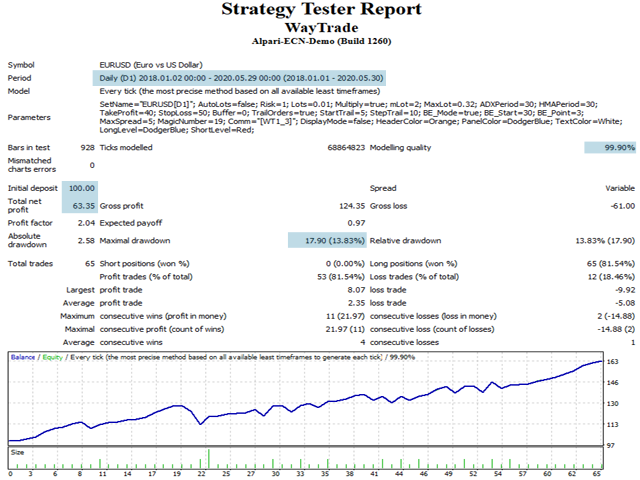Click the highlighted Modelling quality 99.90%

pos(610,148)
